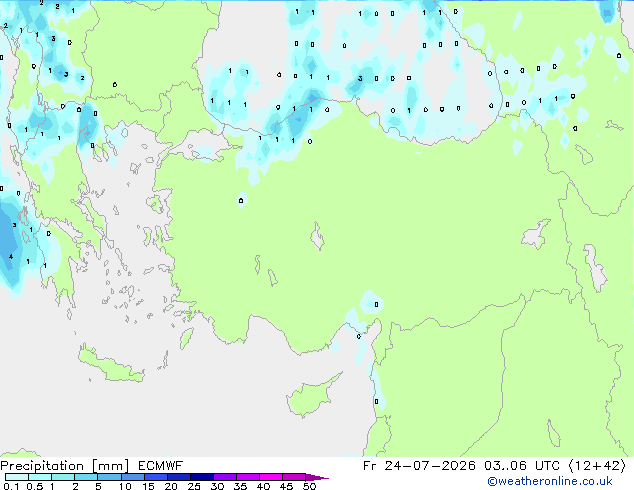Click the legend scale label "45"
The height and width of the screenshot is (490, 634).
[x=286, y=486]
